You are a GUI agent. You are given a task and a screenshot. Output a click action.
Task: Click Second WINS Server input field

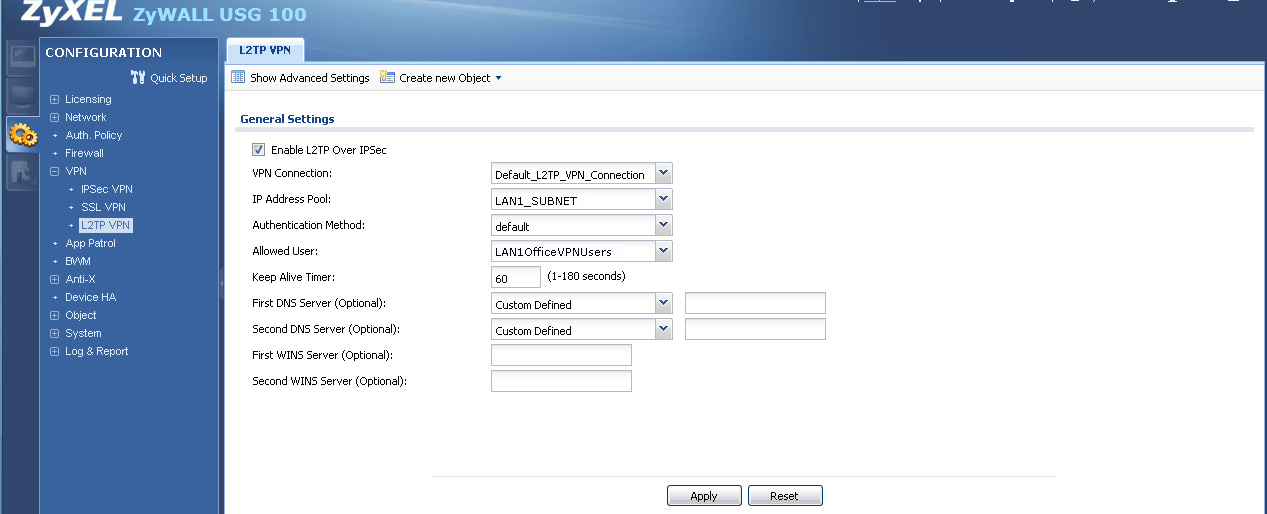pyautogui.click(x=561, y=381)
